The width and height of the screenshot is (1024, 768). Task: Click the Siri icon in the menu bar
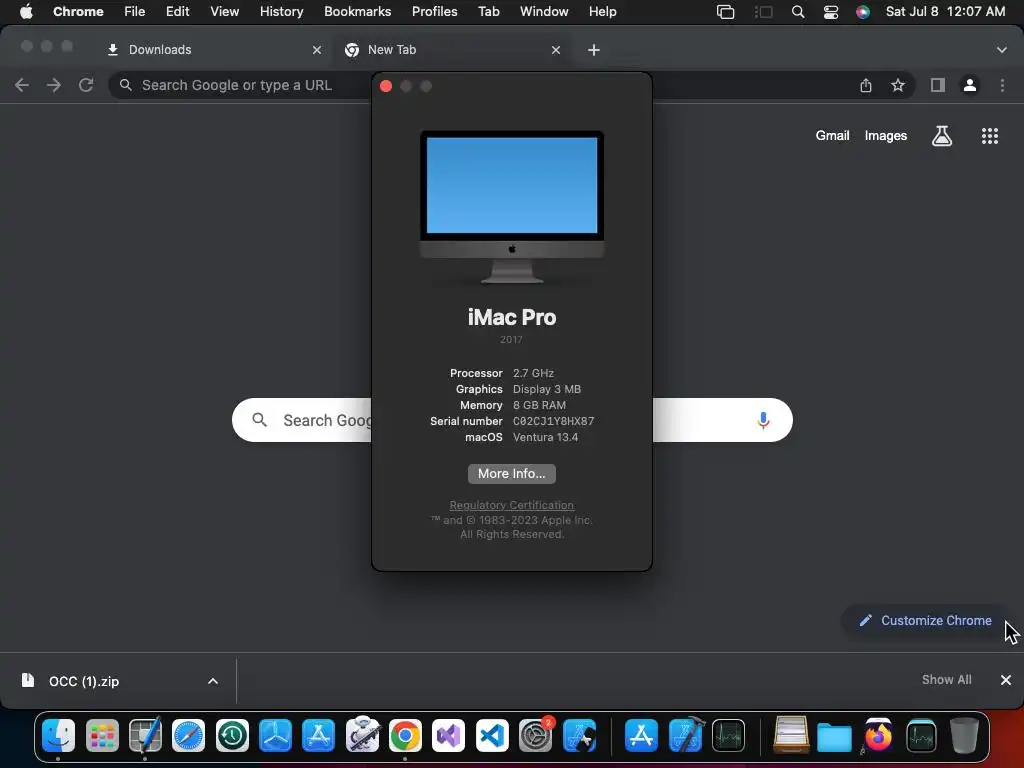863,12
